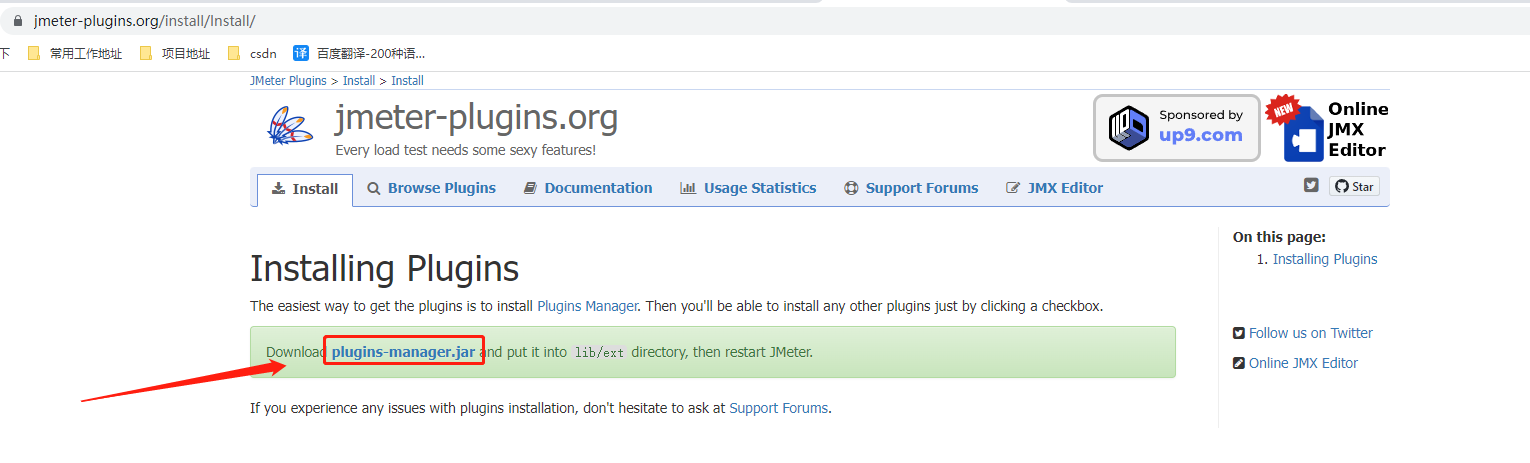Viewport: 1530px width, 463px height.
Task: Click the Plugins Manager link
Action: click(x=588, y=306)
